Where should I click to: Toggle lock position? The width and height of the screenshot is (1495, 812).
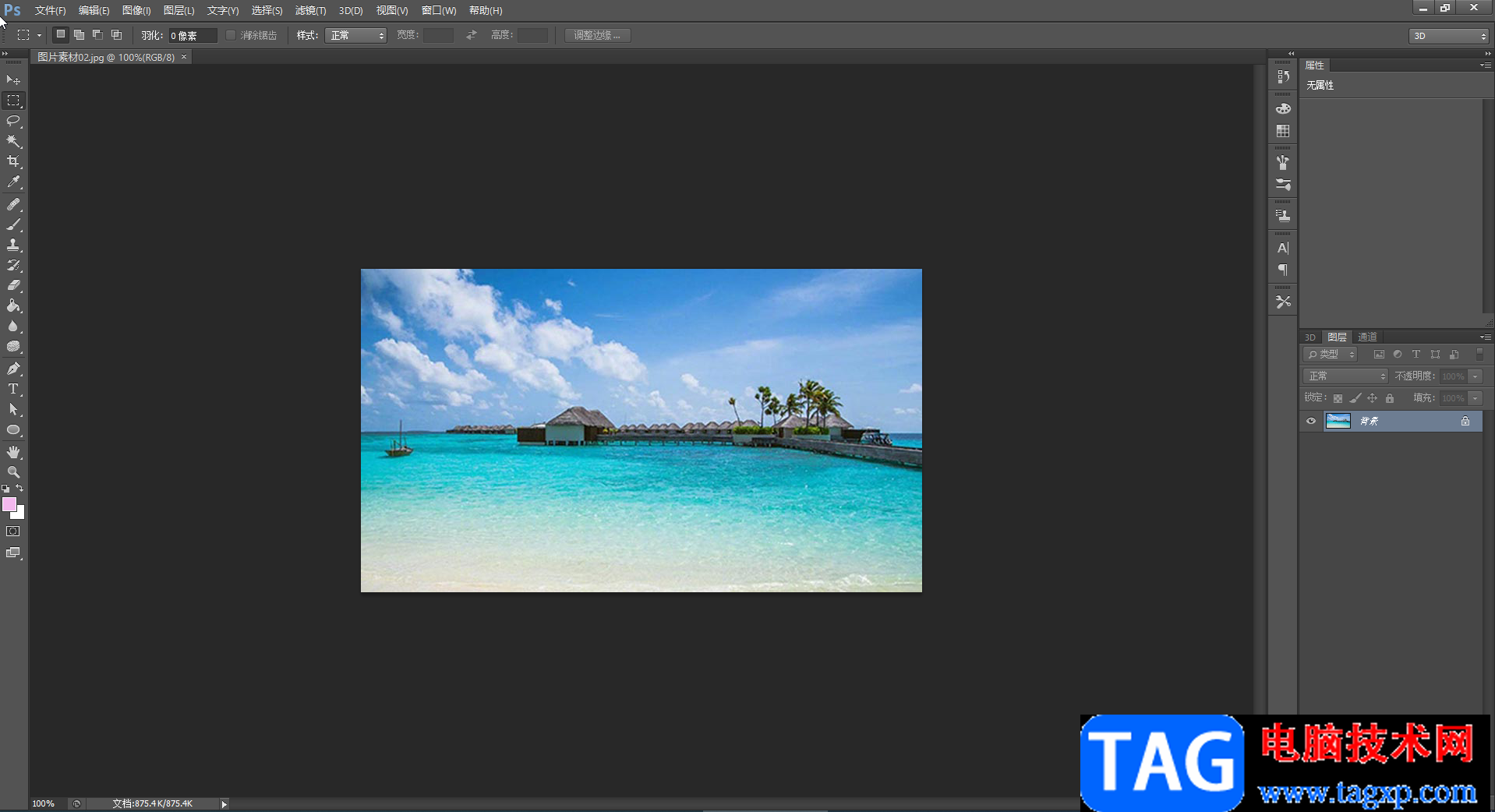tap(1372, 398)
